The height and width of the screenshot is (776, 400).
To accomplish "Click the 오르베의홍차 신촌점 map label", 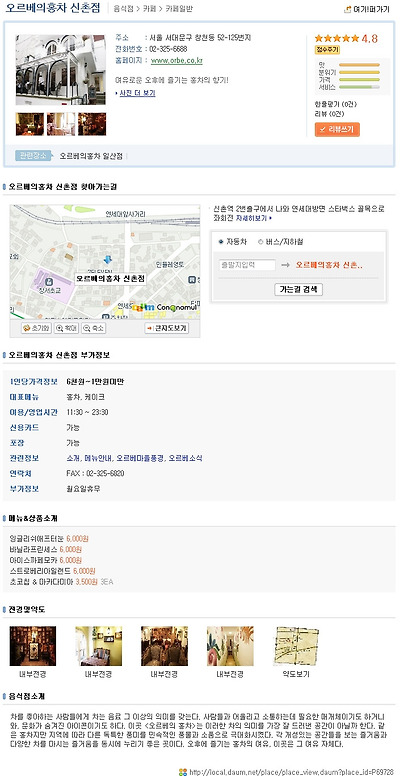I will pos(110,279).
